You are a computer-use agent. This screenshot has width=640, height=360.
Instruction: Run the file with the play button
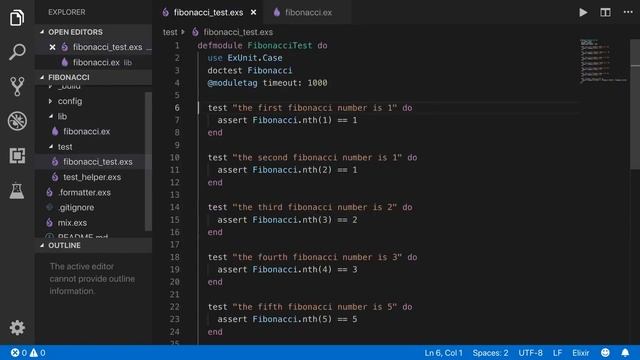[583, 12]
